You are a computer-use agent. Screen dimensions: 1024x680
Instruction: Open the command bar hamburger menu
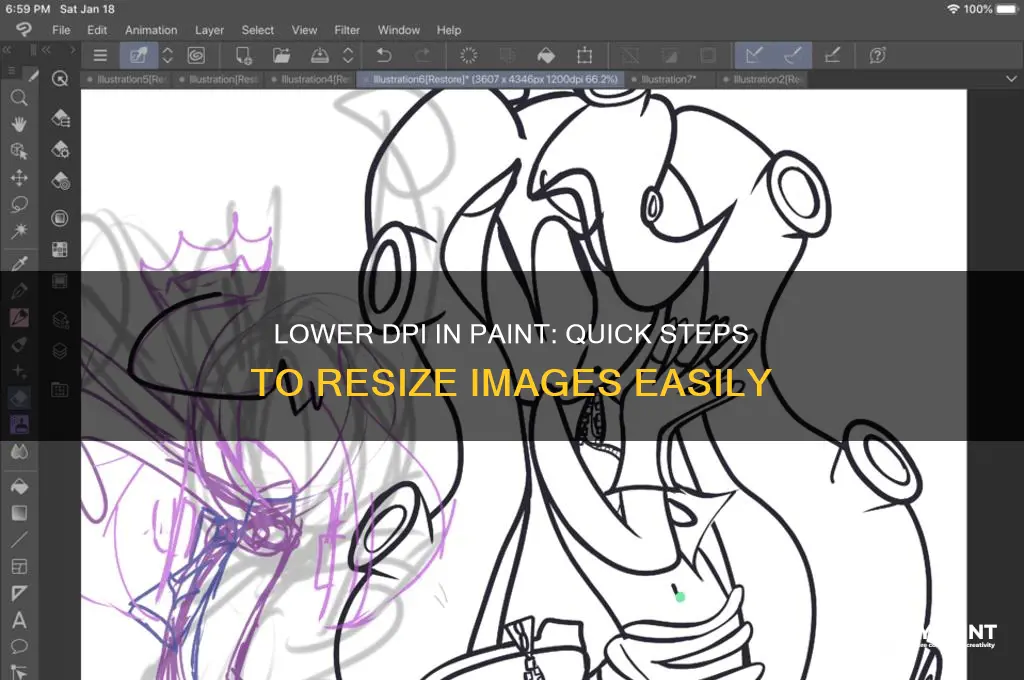[100, 56]
